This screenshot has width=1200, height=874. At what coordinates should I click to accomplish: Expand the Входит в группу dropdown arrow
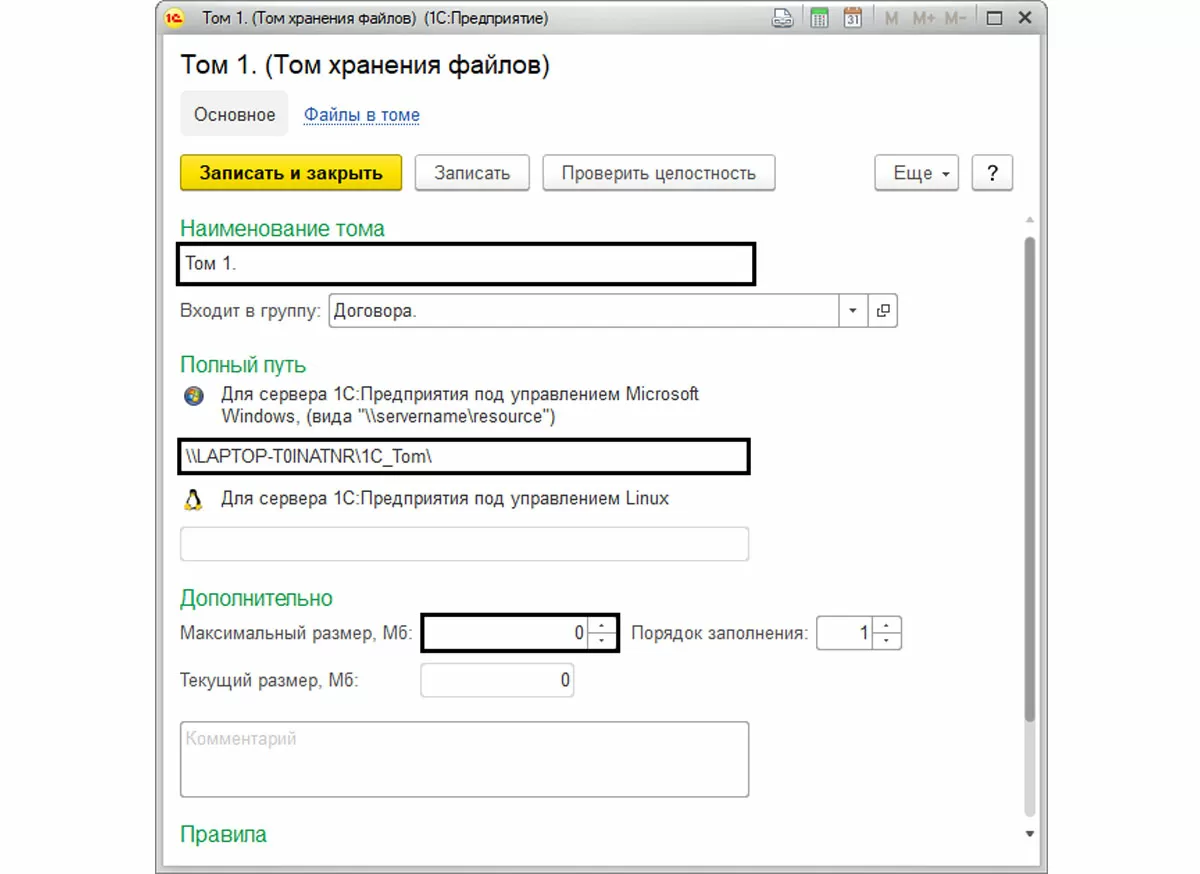[853, 311]
